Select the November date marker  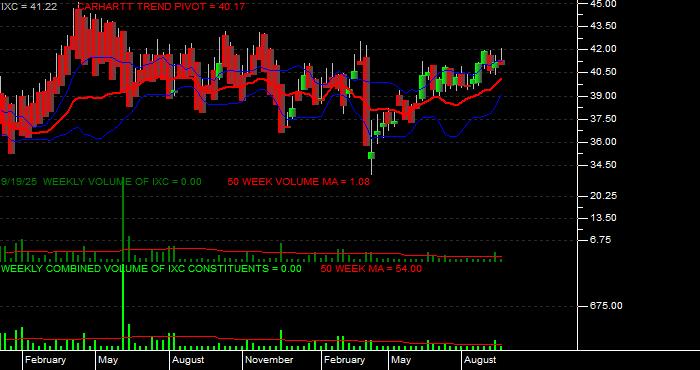[x=270, y=360]
